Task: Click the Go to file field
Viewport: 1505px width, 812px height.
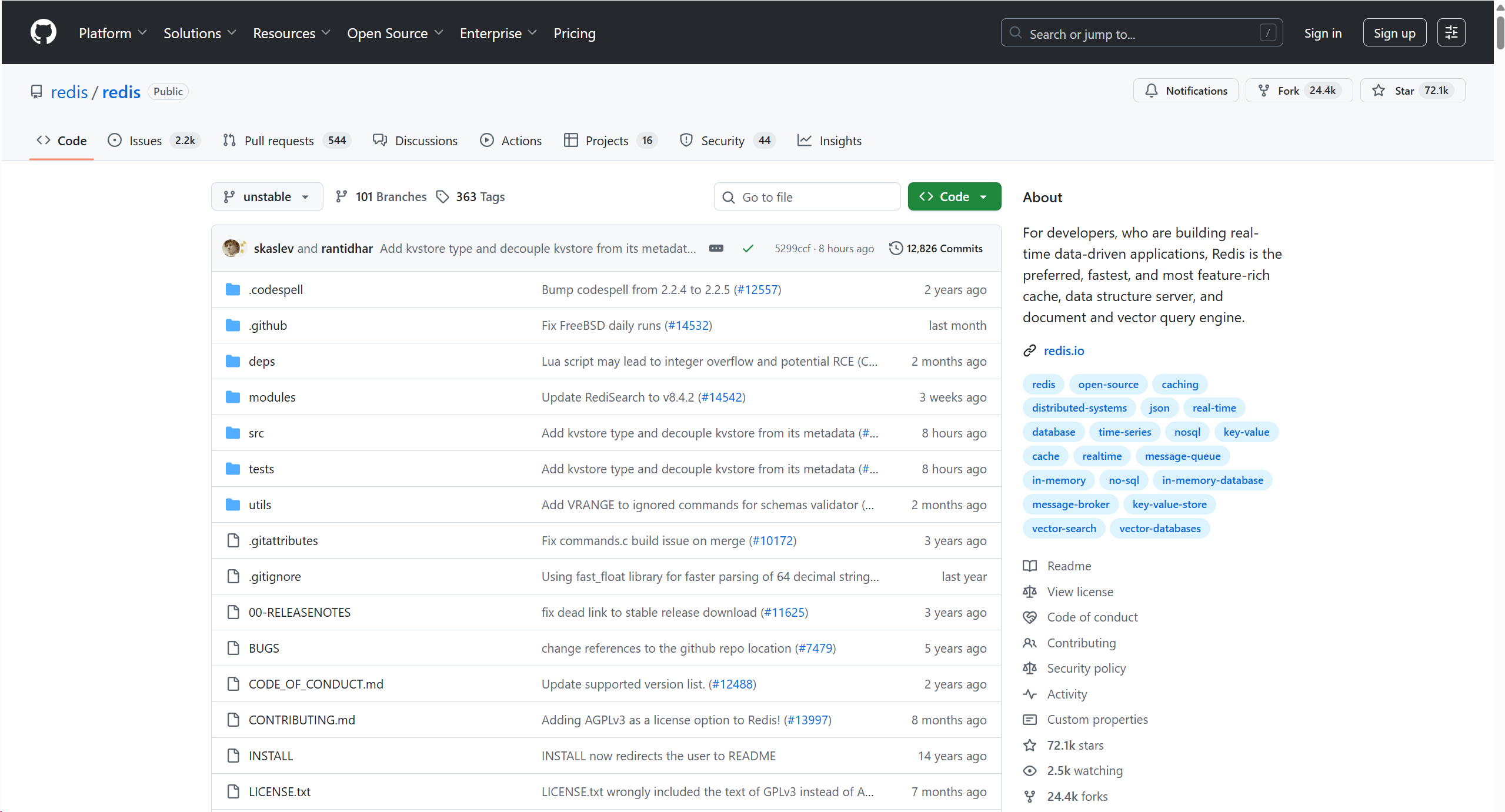Action: (x=807, y=197)
